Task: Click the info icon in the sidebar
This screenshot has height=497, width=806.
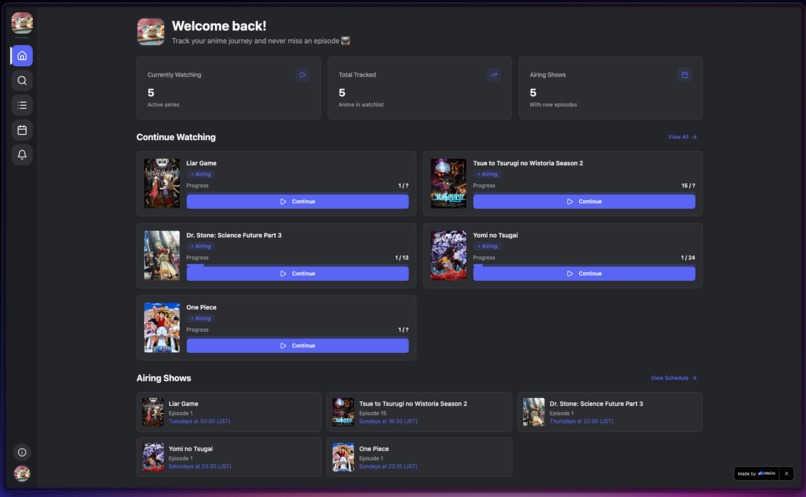Action: 22,452
